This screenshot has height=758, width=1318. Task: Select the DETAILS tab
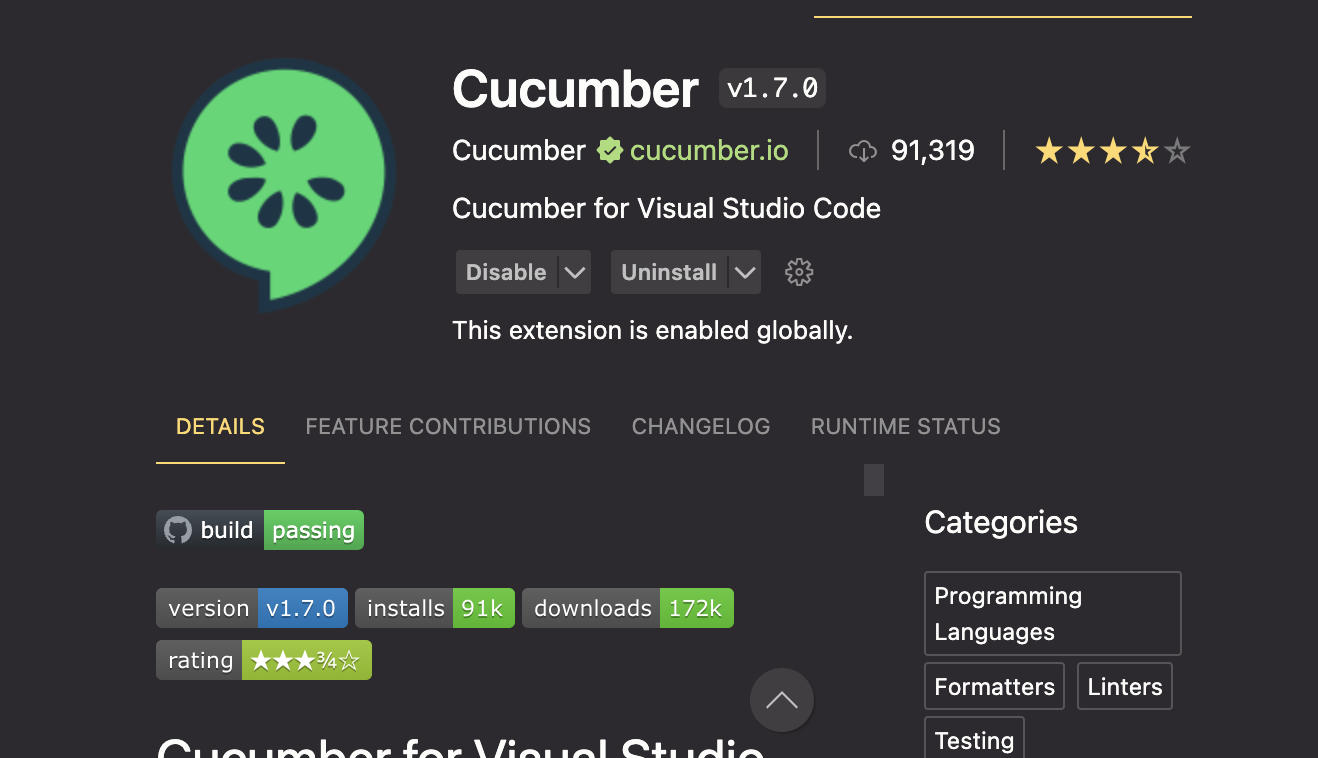220,426
